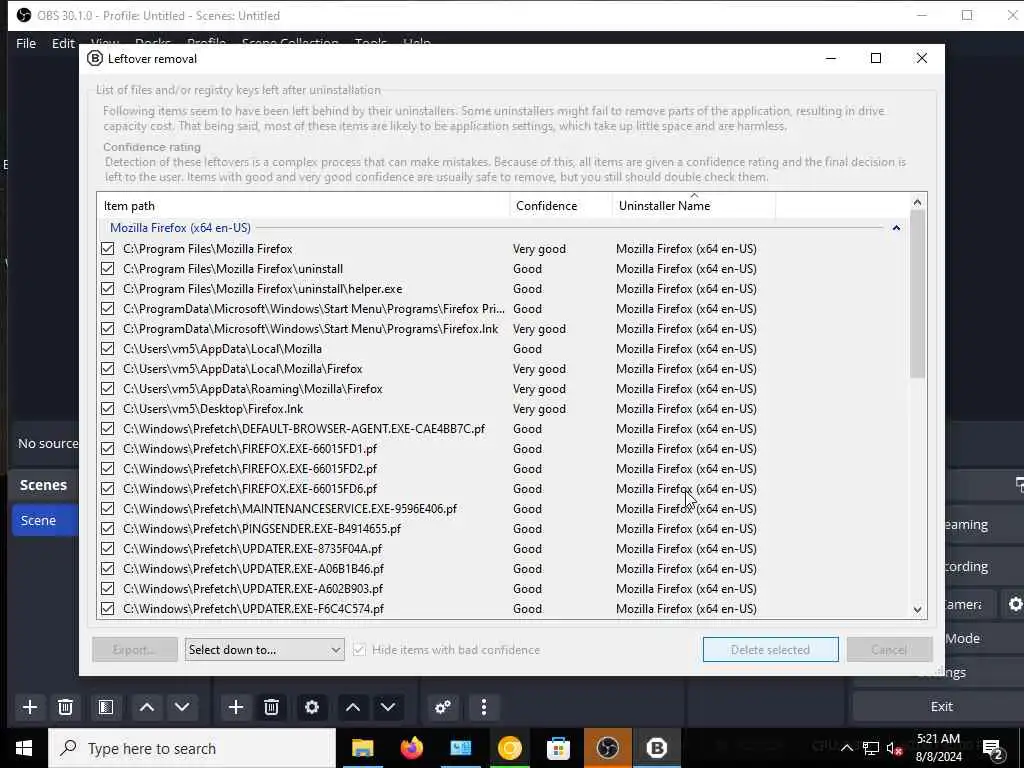
Task: Click Cancel in Leftover removal
Action: click(889, 650)
